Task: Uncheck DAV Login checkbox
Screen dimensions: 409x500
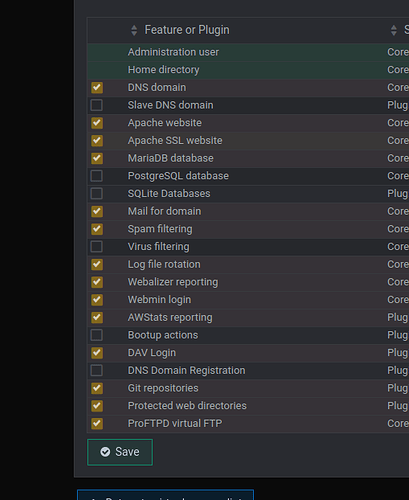Action: (x=97, y=353)
